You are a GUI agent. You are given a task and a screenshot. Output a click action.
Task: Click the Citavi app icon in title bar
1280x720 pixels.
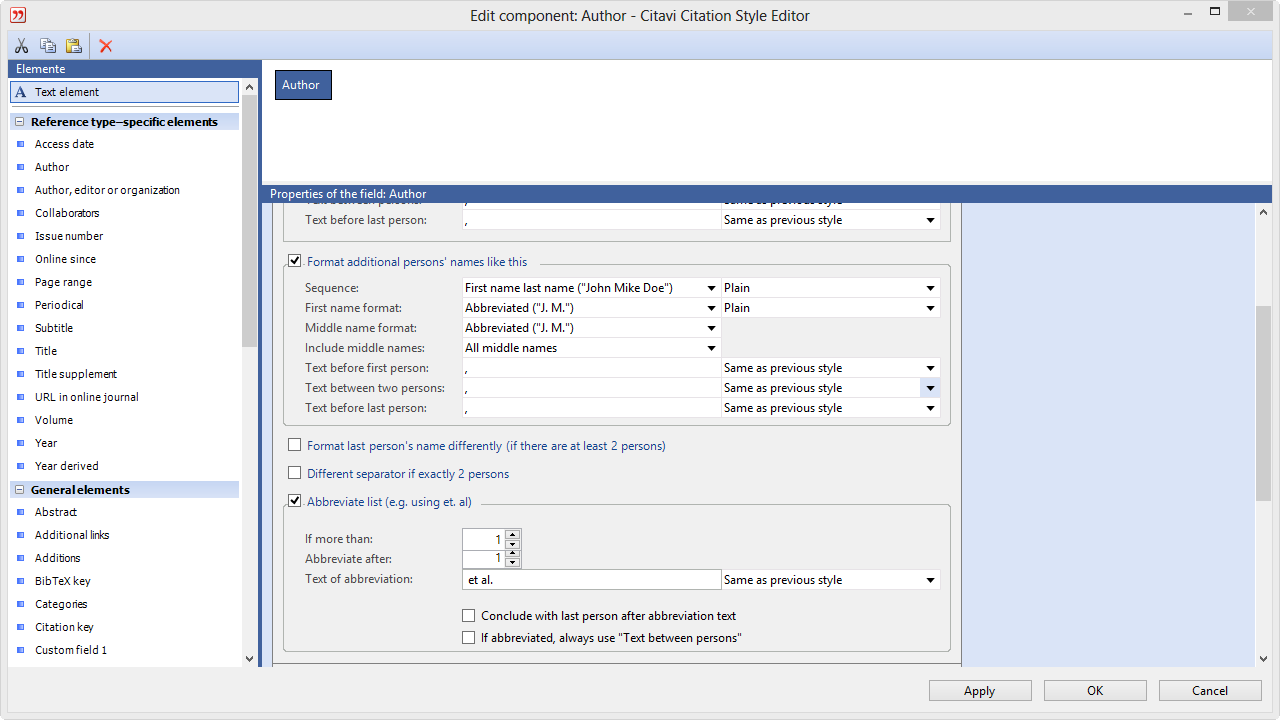pos(18,15)
